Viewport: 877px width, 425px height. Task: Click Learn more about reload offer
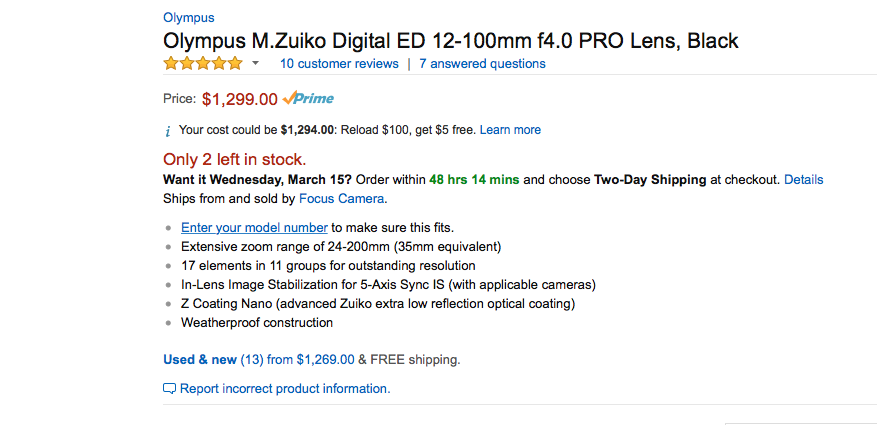click(510, 130)
